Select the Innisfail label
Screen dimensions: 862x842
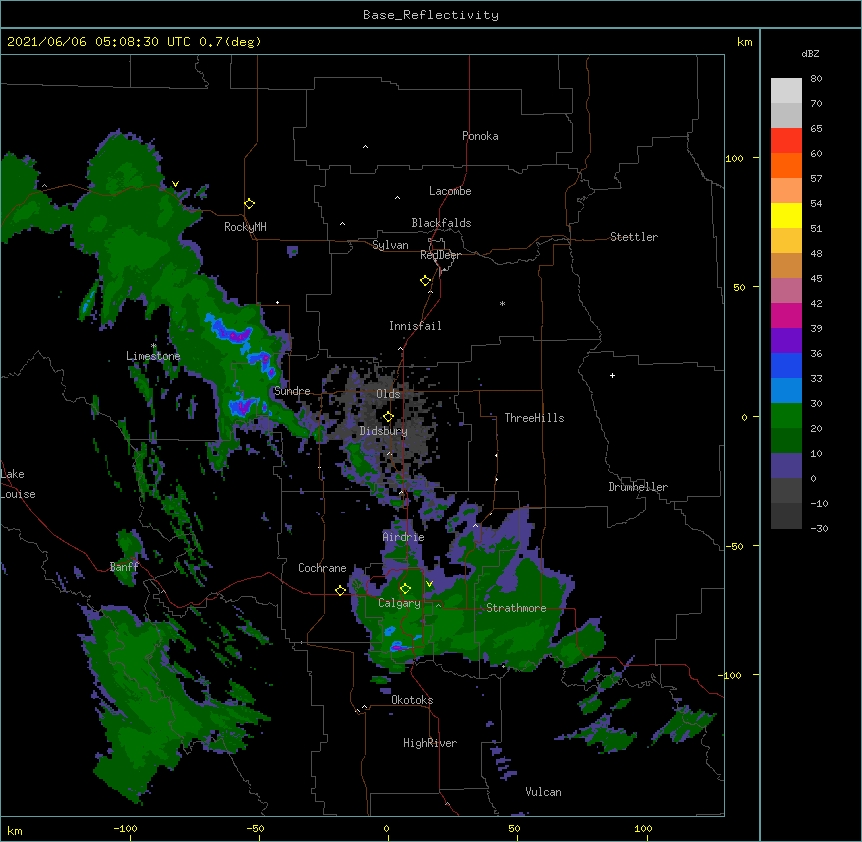click(x=415, y=326)
